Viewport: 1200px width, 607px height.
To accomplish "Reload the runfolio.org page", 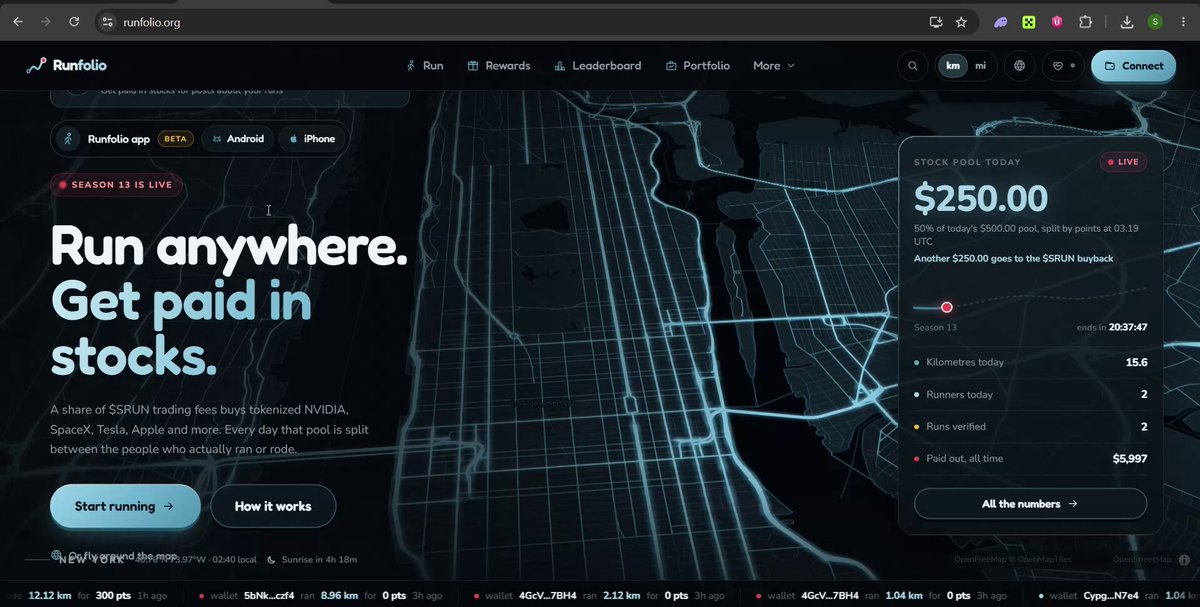I will (x=74, y=21).
